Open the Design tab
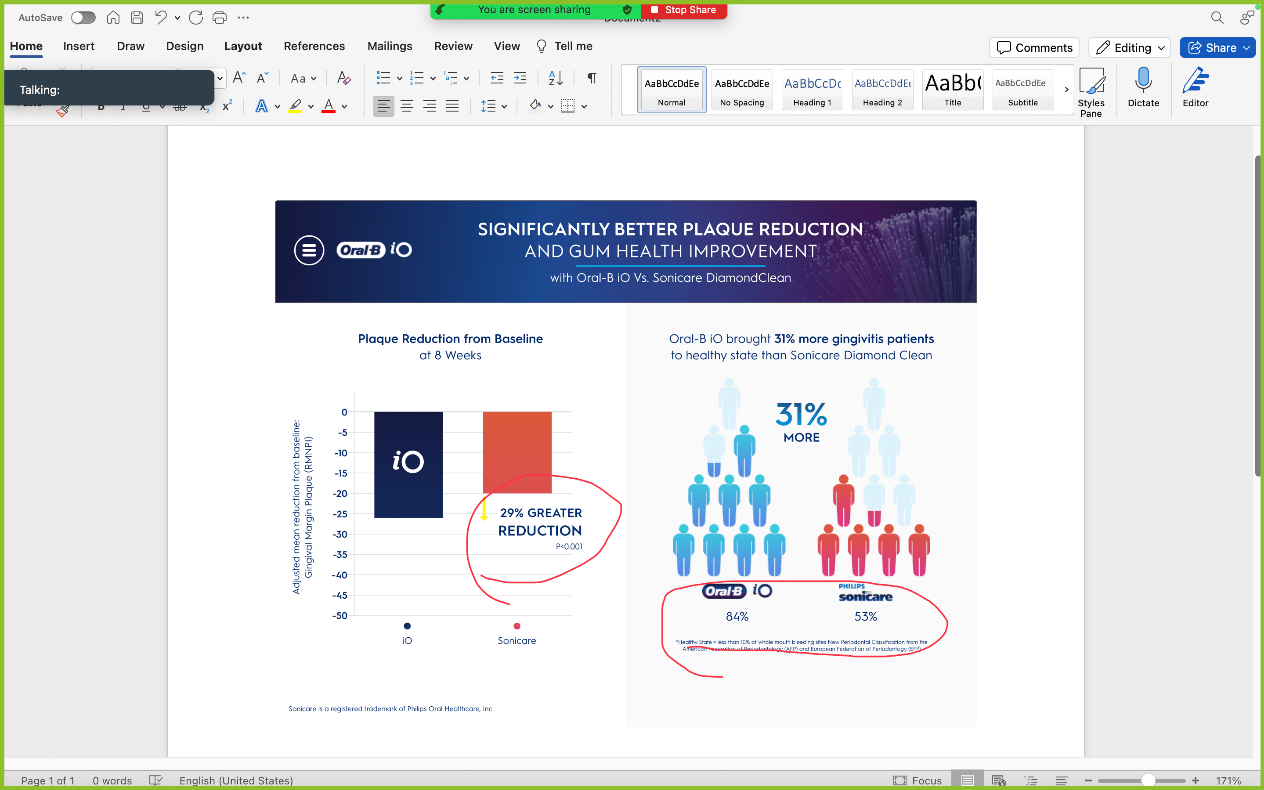 point(185,46)
